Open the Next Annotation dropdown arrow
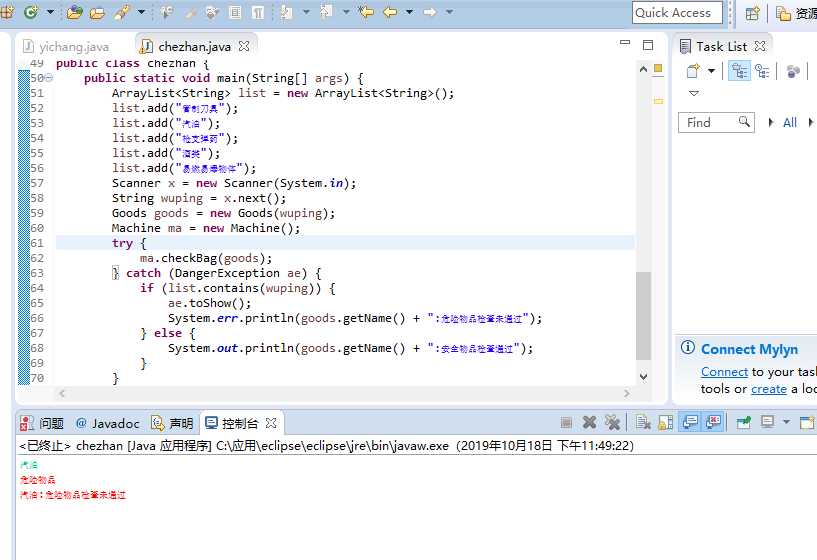The image size is (817, 560). [x=306, y=11]
